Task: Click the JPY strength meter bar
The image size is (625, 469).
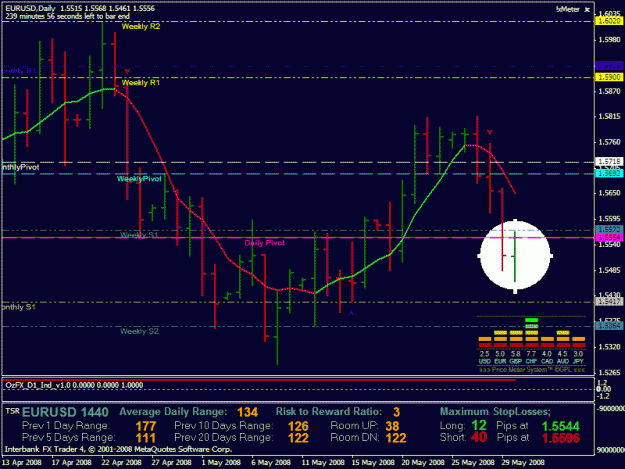Action: point(578,341)
